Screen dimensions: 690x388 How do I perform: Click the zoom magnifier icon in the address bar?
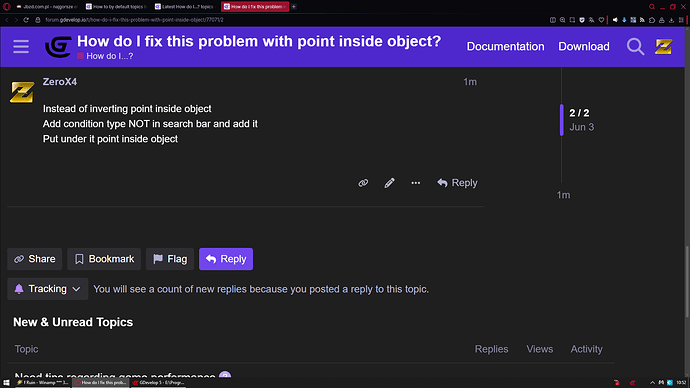pyautogui.click(x=562, y=20)
